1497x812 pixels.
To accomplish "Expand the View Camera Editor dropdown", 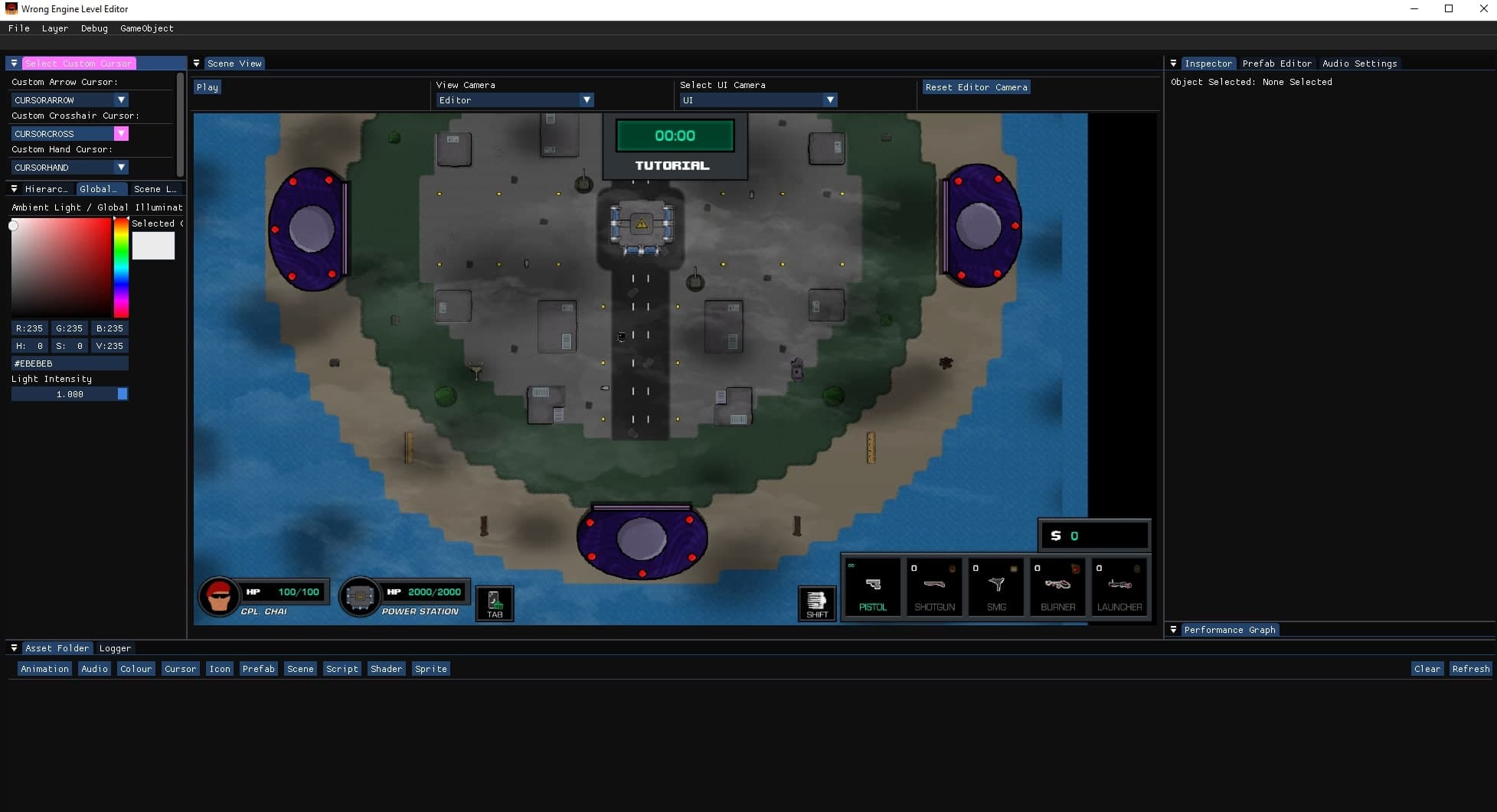I will point(515,100).
